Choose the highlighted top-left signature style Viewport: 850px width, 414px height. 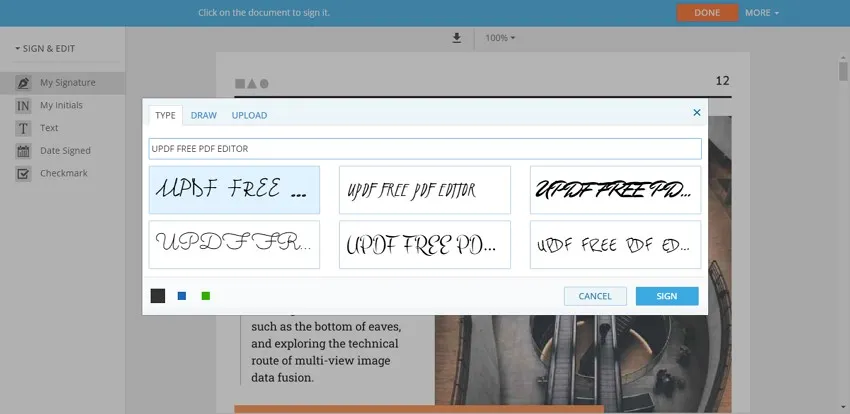234,190
